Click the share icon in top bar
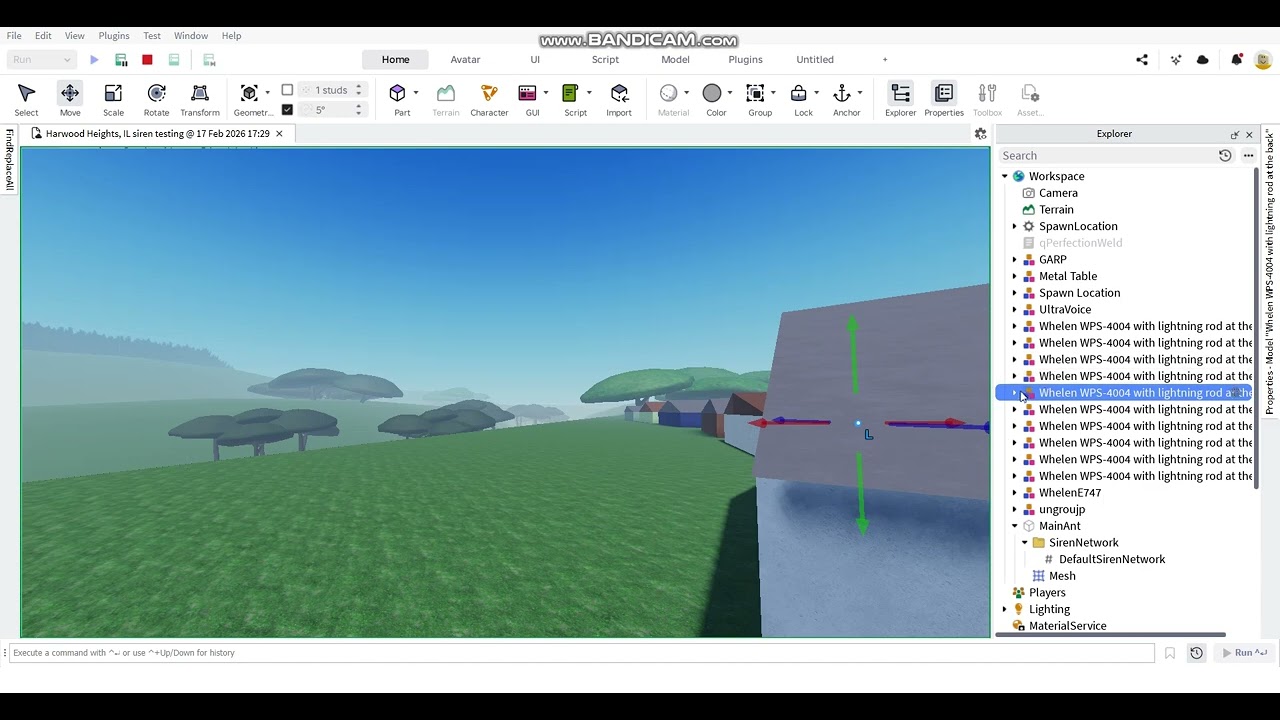Image resolution: width=1280 pixels, height=720 pixels. 1142,60
